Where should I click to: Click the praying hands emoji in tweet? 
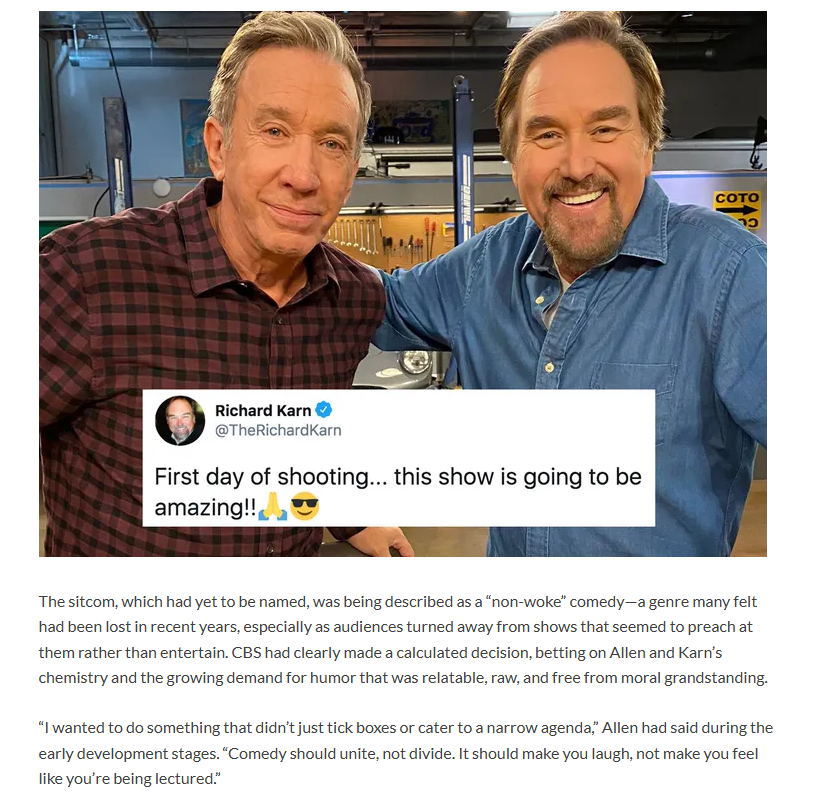(x=272, y=506)
